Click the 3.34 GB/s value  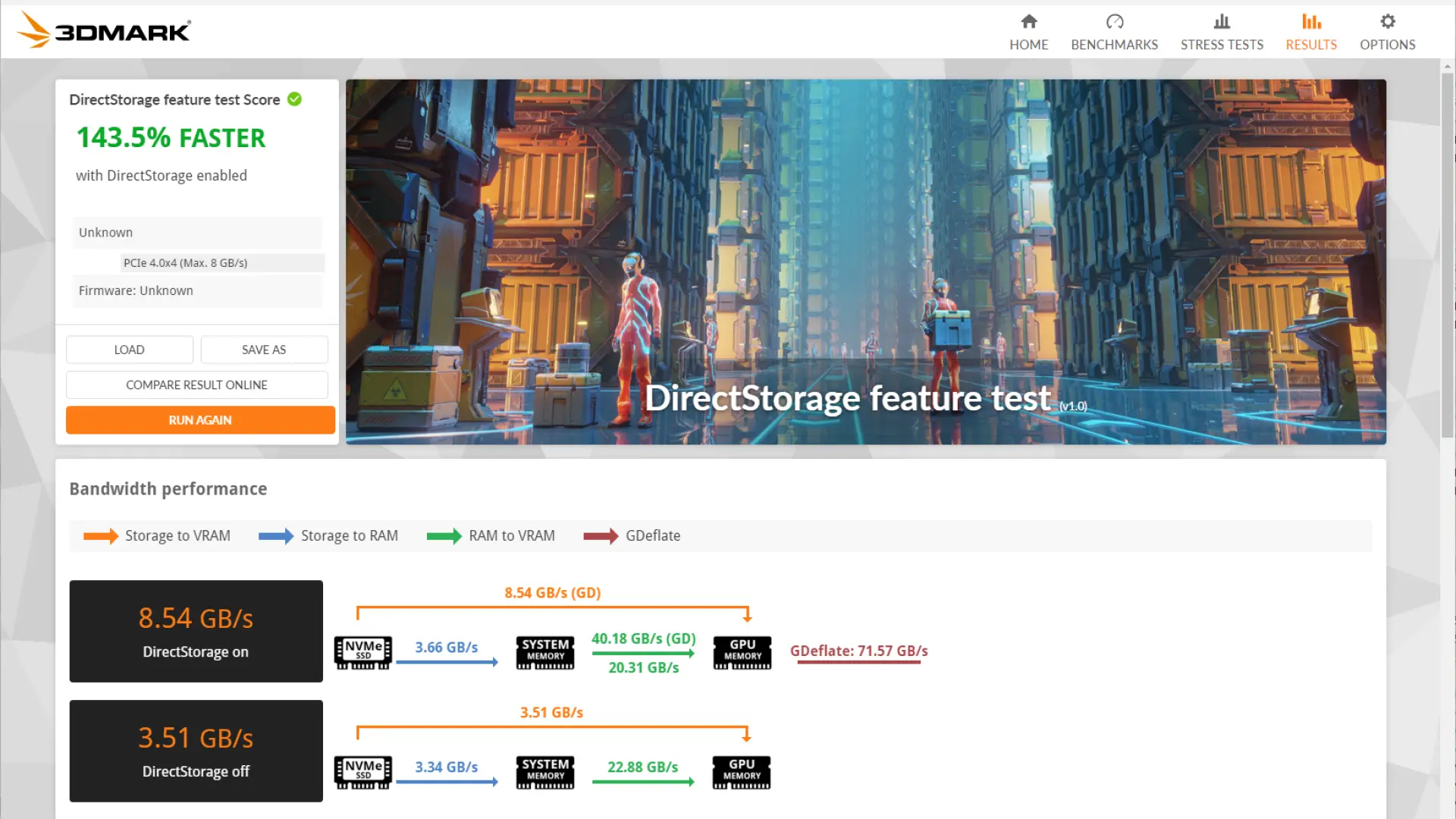(446, 767)
